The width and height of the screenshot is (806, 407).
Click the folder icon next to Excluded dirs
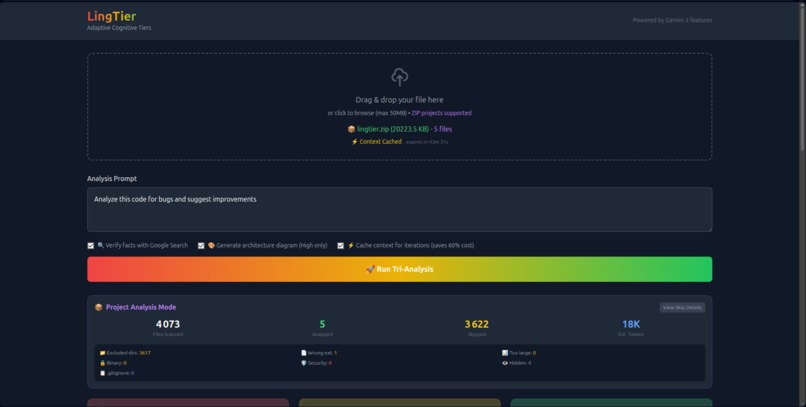click(x=102, y=353)
